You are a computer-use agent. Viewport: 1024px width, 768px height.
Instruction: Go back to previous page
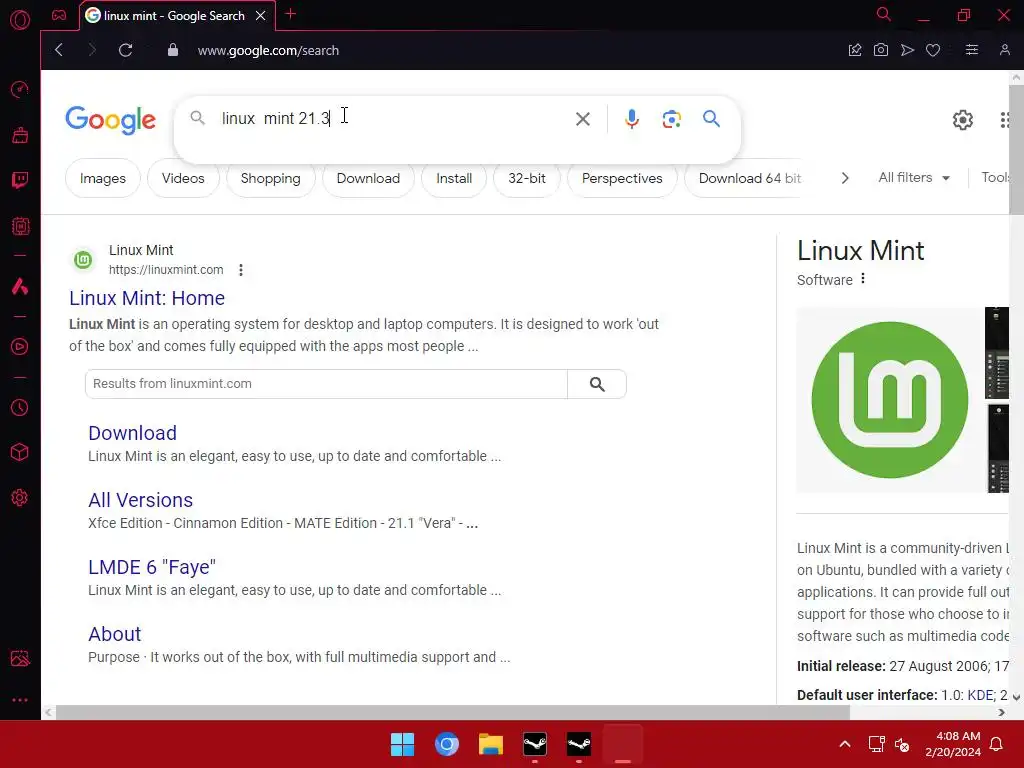pyautogui.click(x=59, y=50)
